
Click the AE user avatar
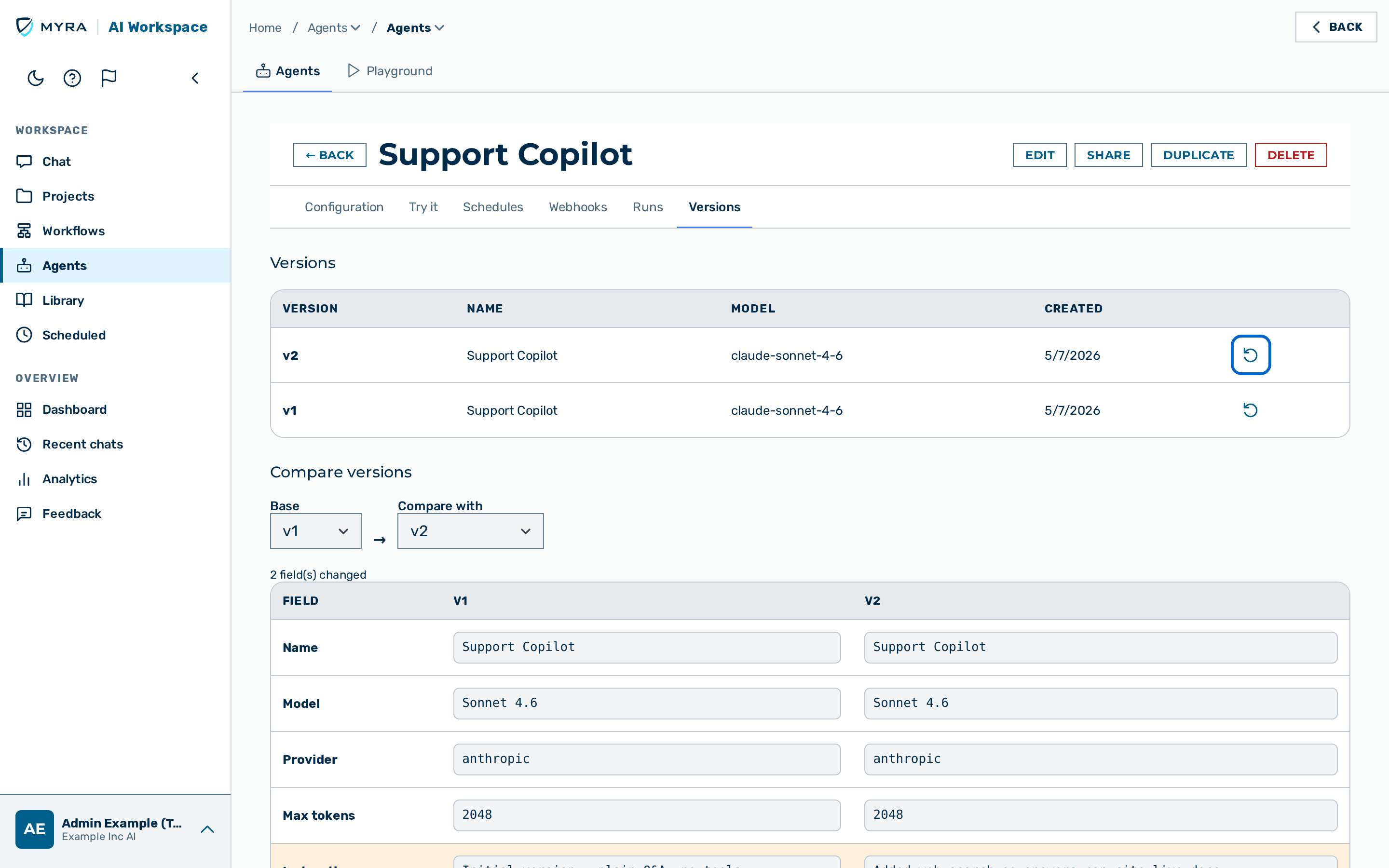(x=34, y=829)
